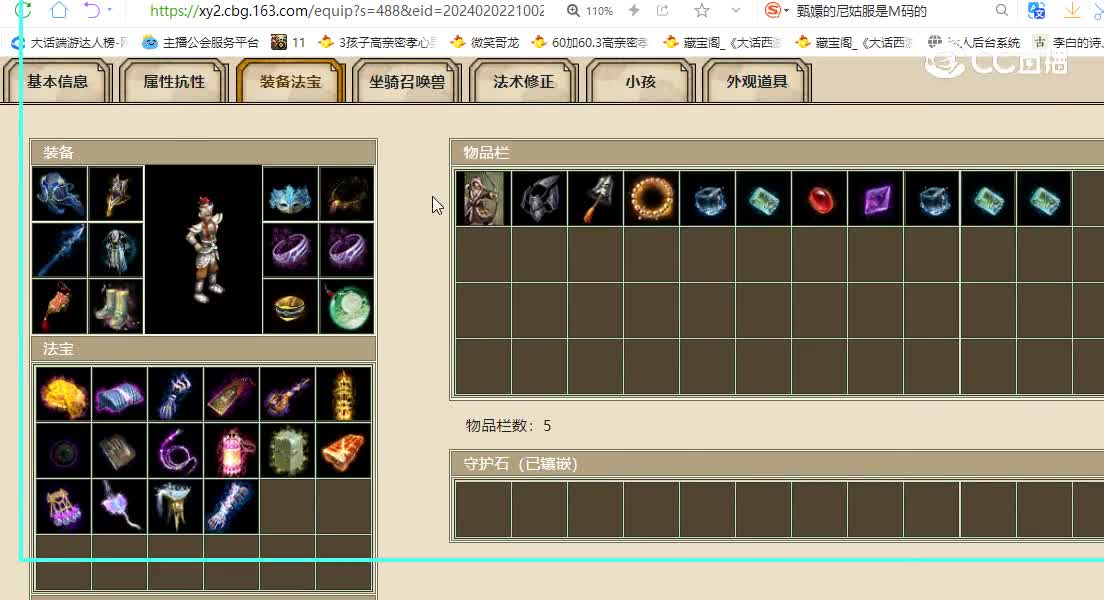
Task: Click the red gem inventory item
Action: point(820,199)
